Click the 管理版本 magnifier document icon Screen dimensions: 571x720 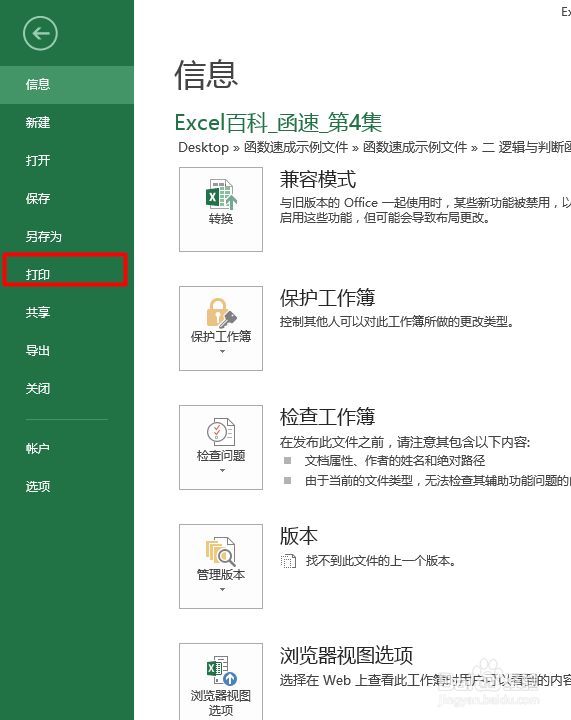tap(220, 551)
